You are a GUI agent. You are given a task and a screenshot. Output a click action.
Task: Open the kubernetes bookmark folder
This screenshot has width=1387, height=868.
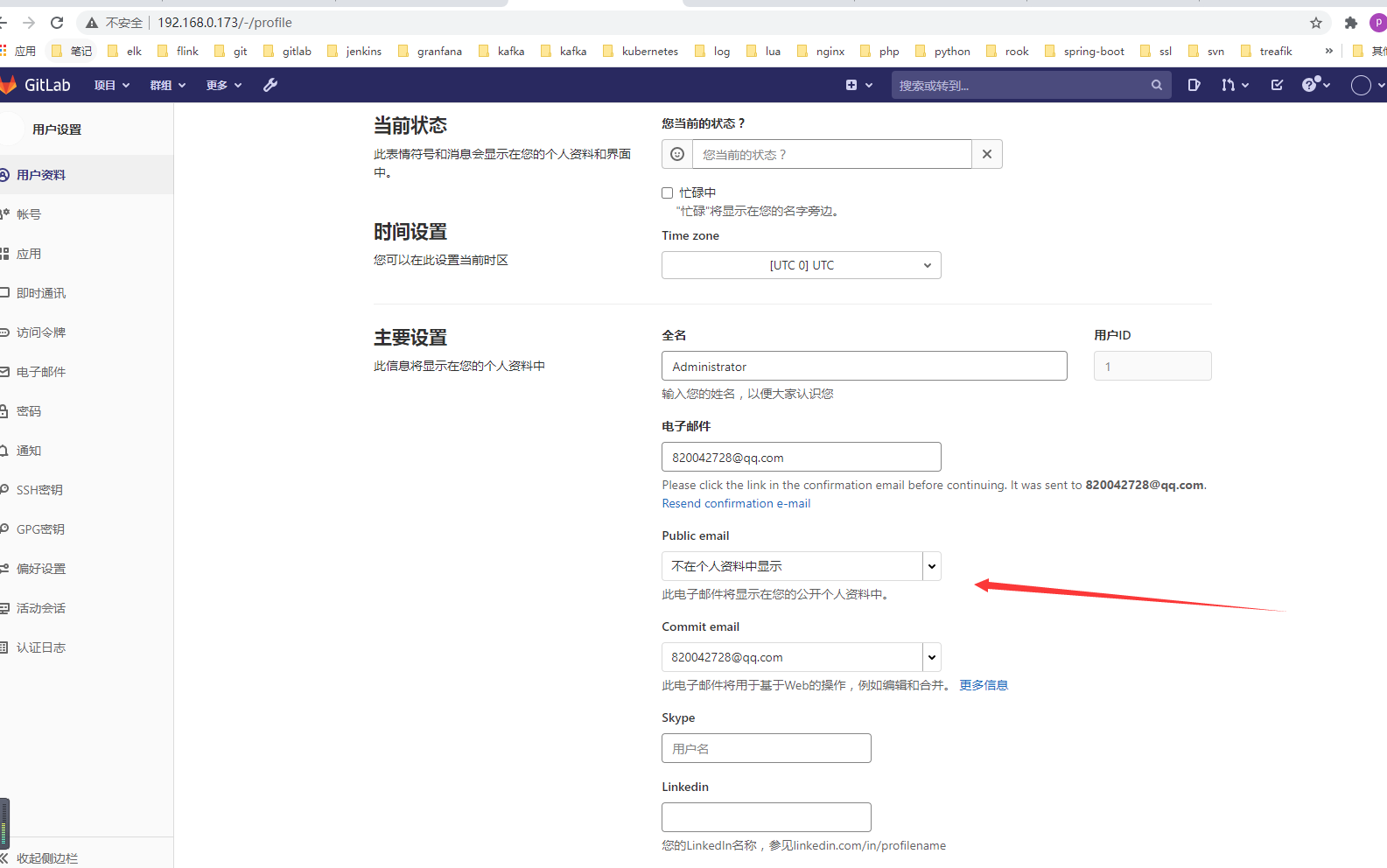tap(641, 51)
